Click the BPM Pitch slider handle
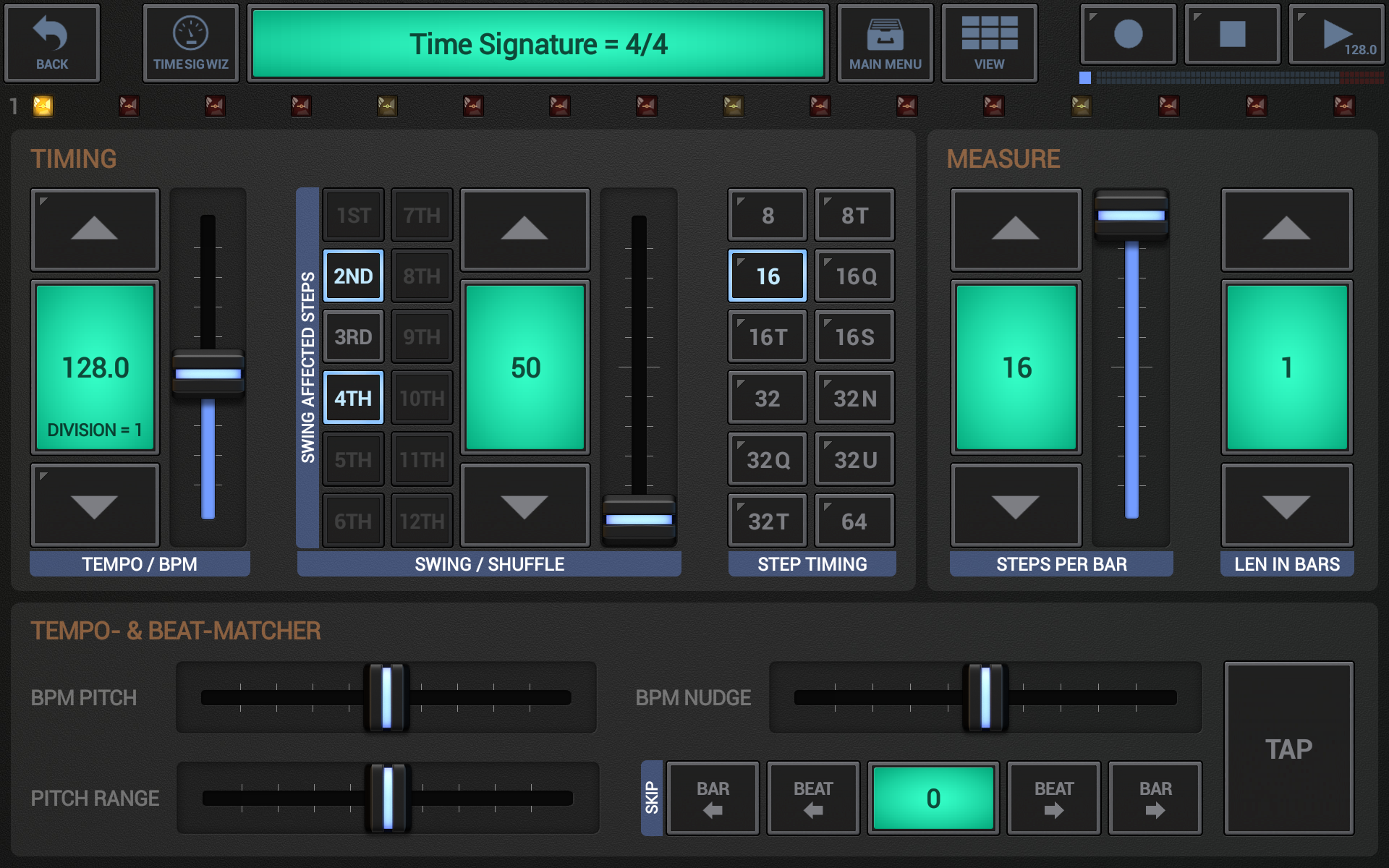Viewport: 1389px width, 868px height. pyautogui.click(x=386, y=697)
